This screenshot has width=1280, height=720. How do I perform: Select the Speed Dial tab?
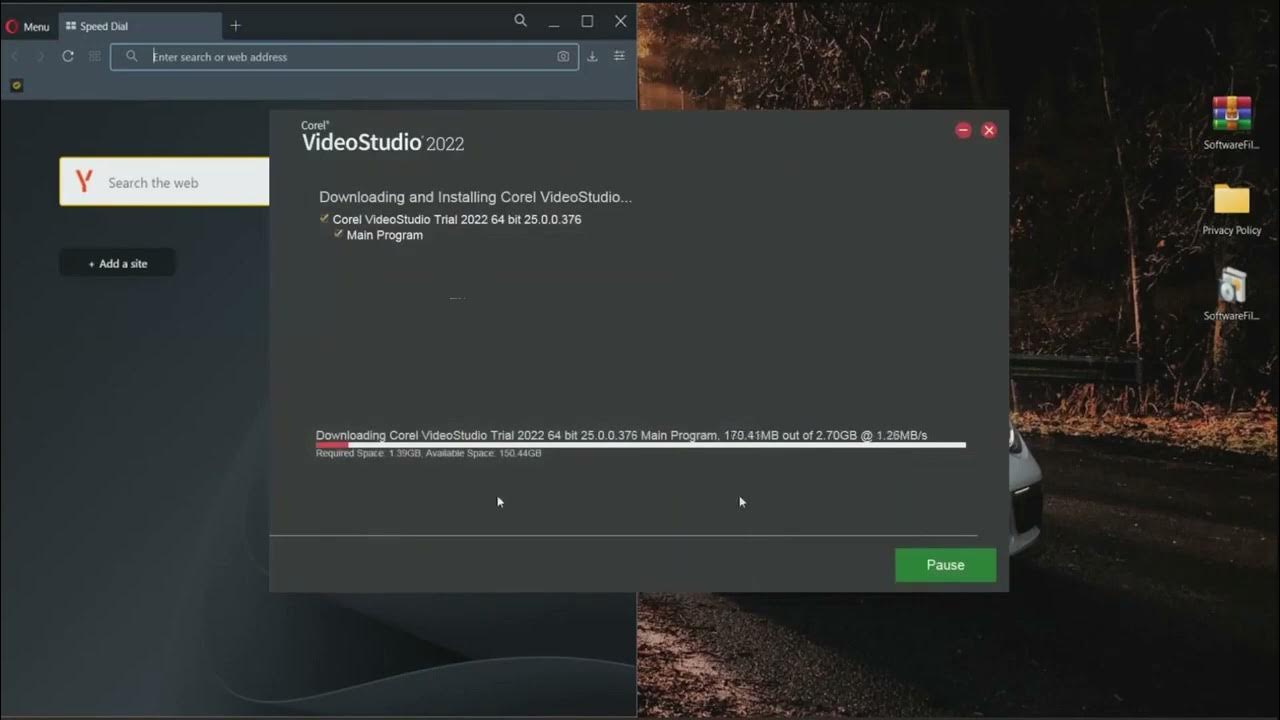(140, 26)
